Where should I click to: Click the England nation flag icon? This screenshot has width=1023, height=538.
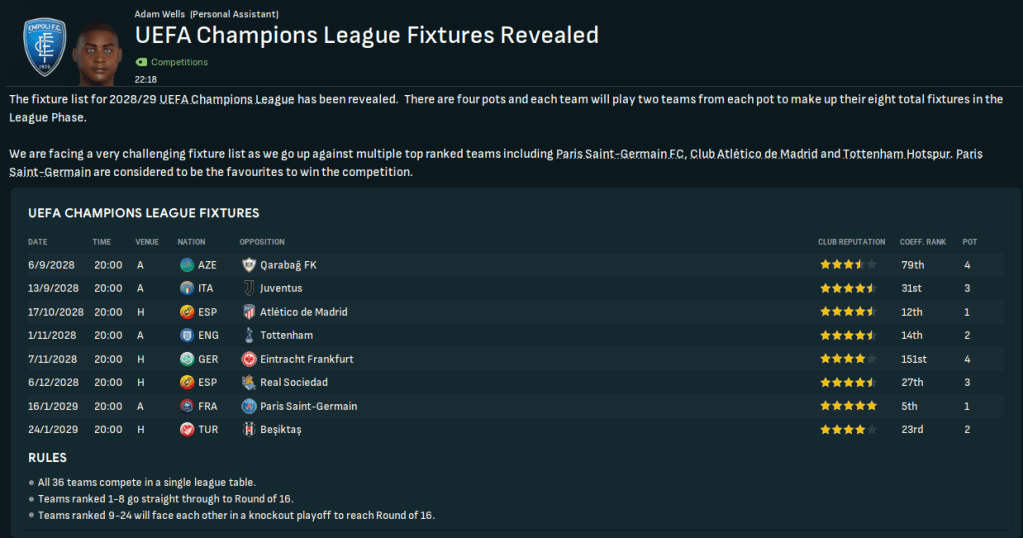(186, 335)
